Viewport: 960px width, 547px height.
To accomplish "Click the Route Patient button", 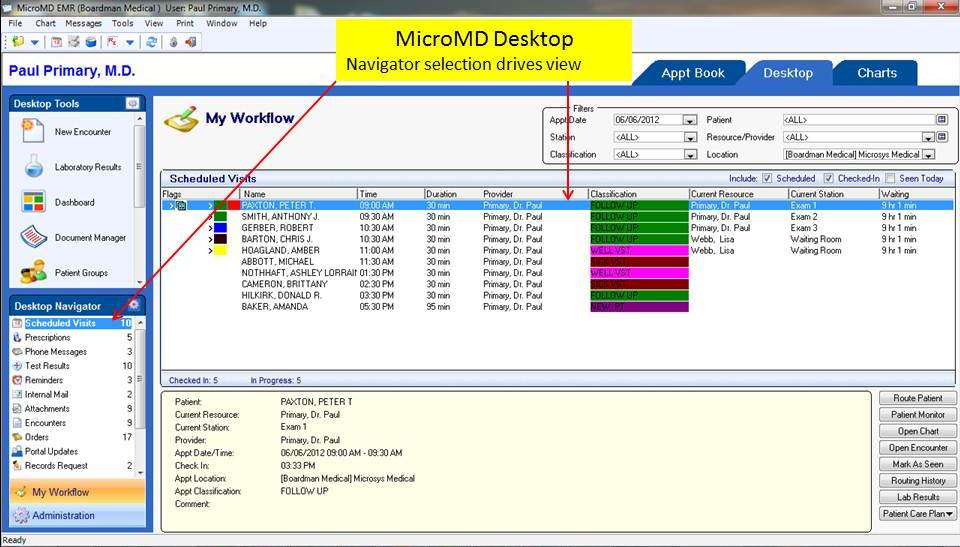I will (x=918, y=398).
